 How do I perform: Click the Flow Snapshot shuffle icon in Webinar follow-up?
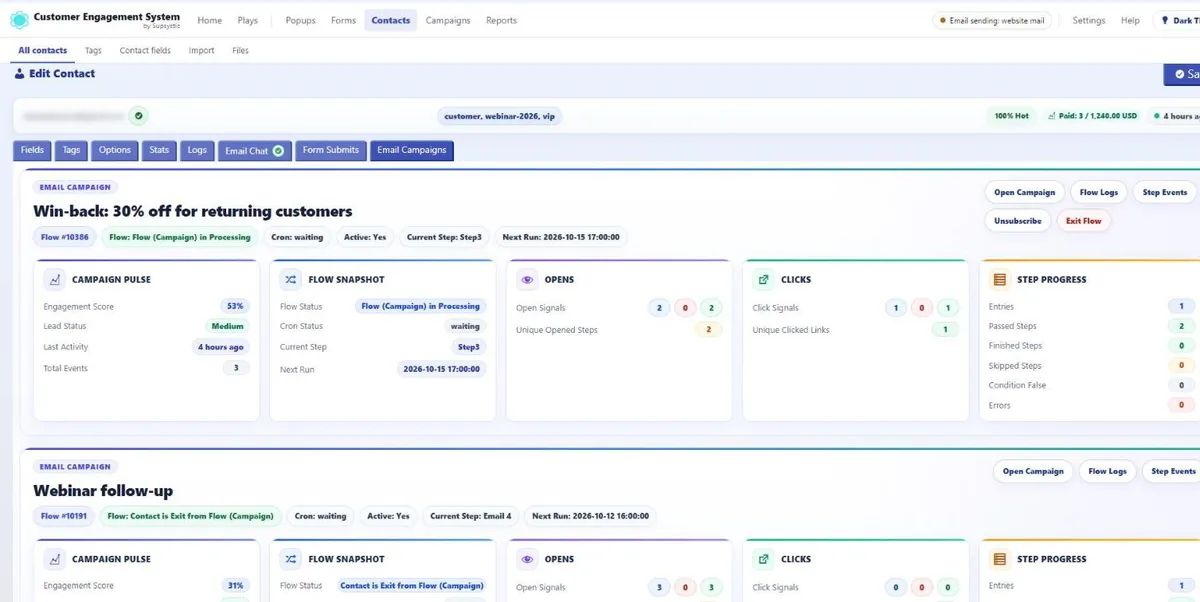point(291,559)
